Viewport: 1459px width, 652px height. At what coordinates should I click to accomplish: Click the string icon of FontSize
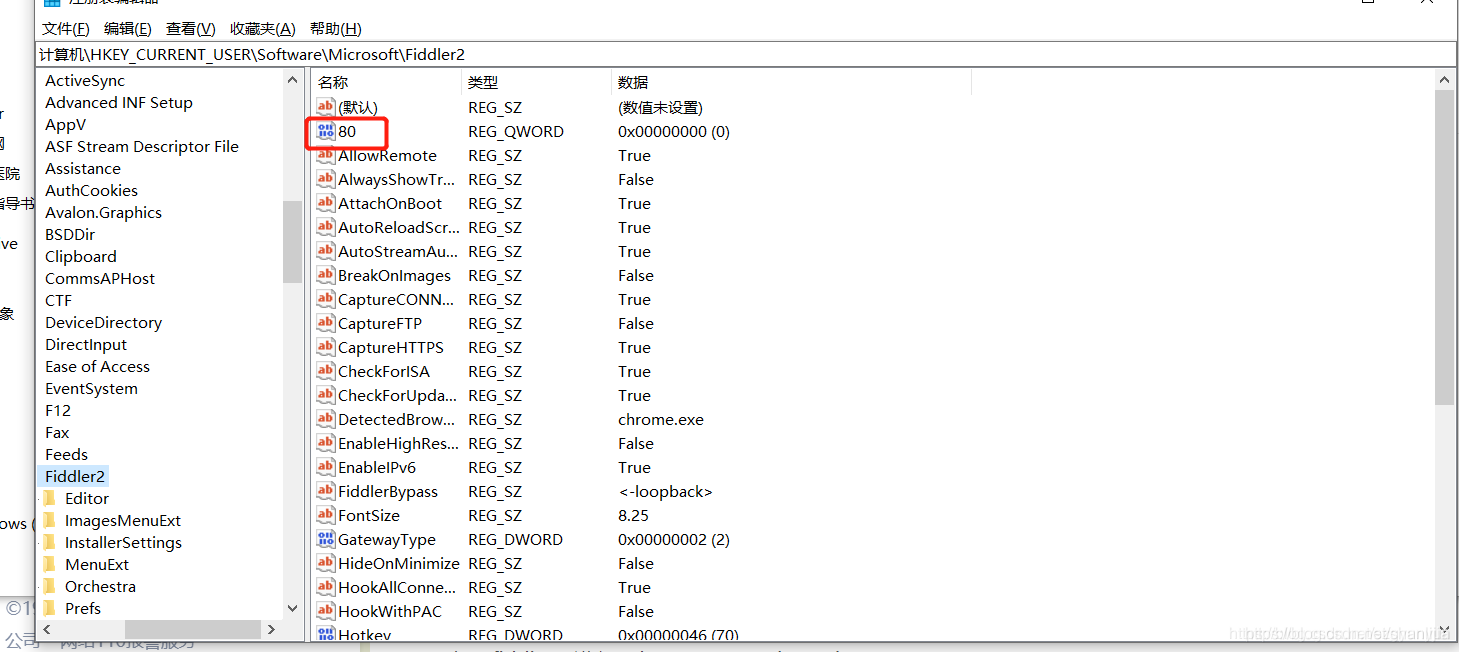pos(325,515)
